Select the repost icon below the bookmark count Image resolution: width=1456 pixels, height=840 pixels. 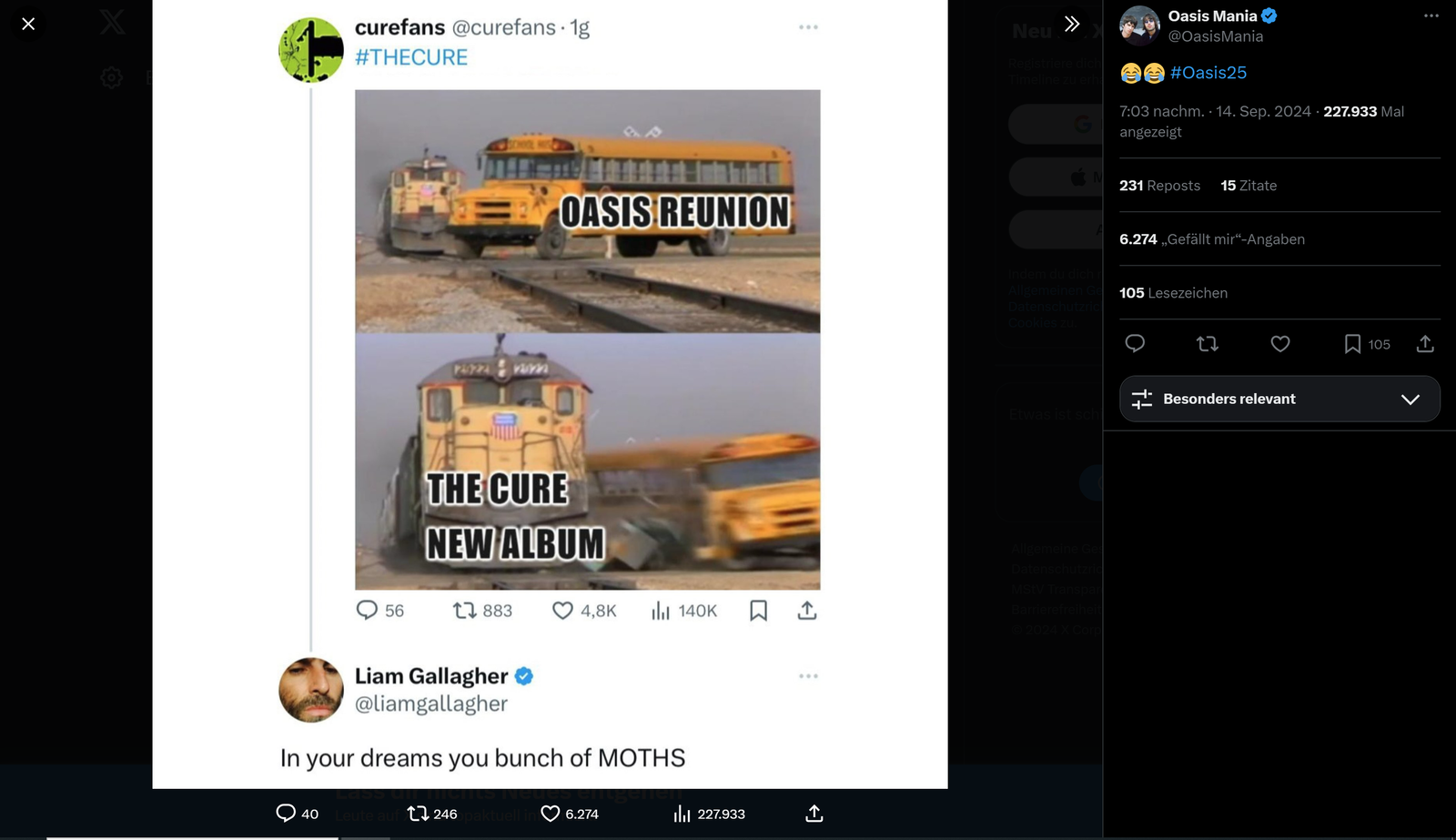(1208, 344)
